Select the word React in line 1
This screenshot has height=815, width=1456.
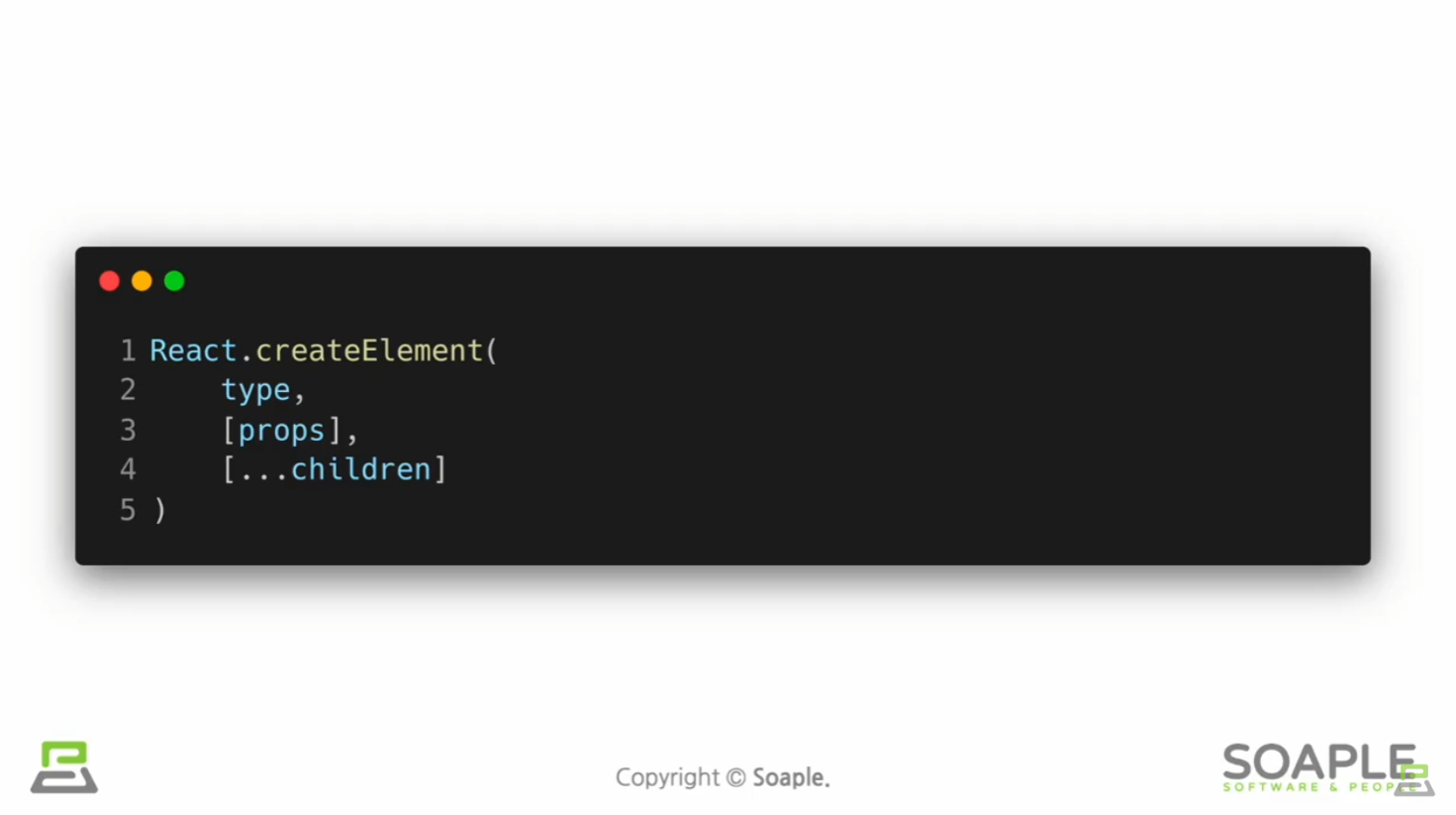(193, 351)
